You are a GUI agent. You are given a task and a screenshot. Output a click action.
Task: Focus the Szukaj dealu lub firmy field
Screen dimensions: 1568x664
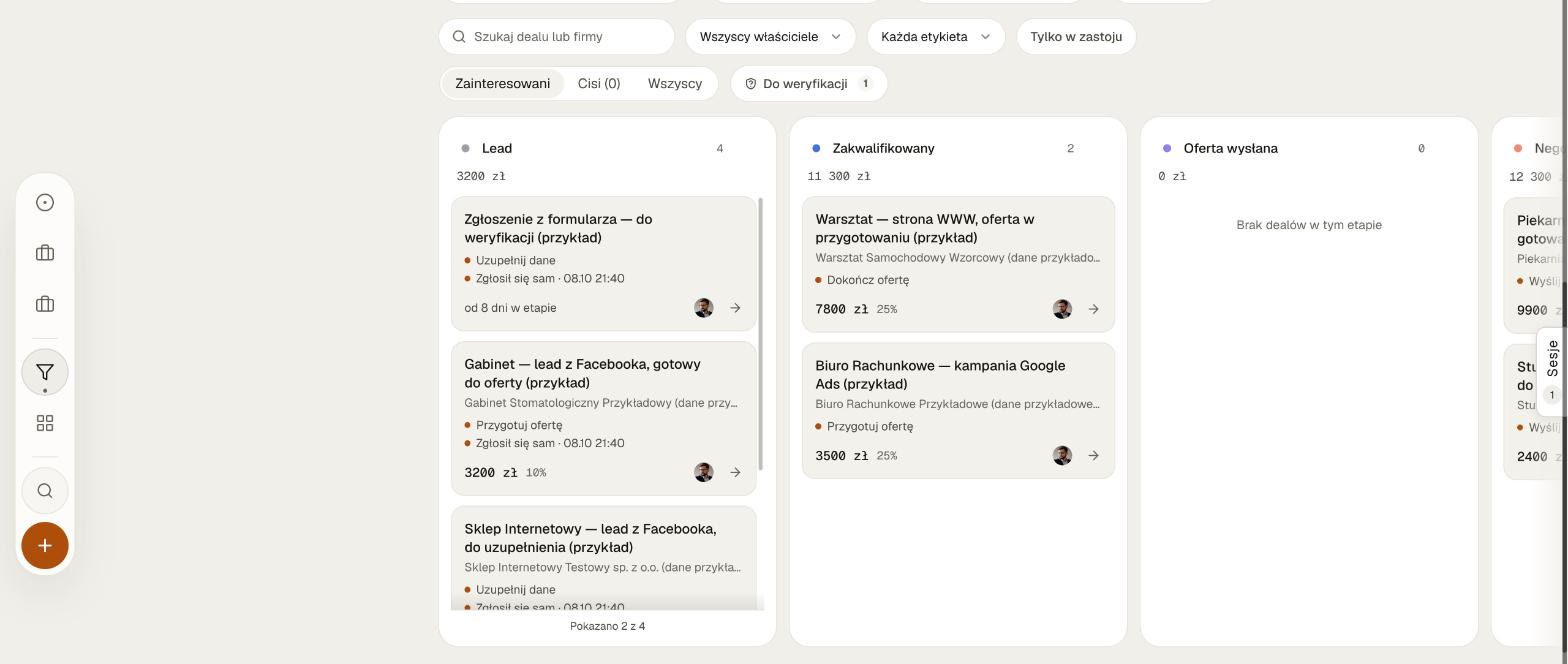(557, 37)
